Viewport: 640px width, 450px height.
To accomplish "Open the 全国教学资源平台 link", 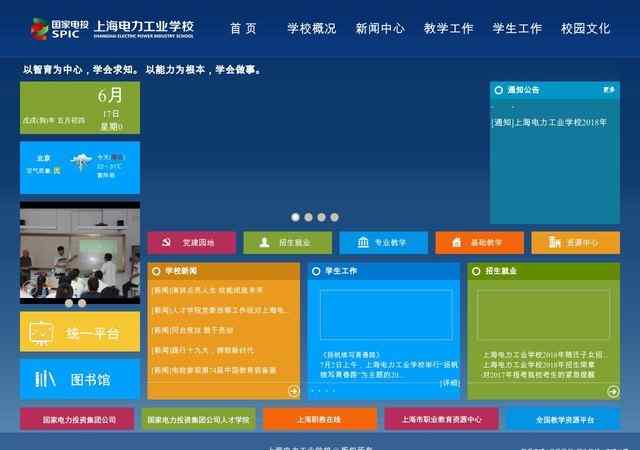I will tap(563, 419).
